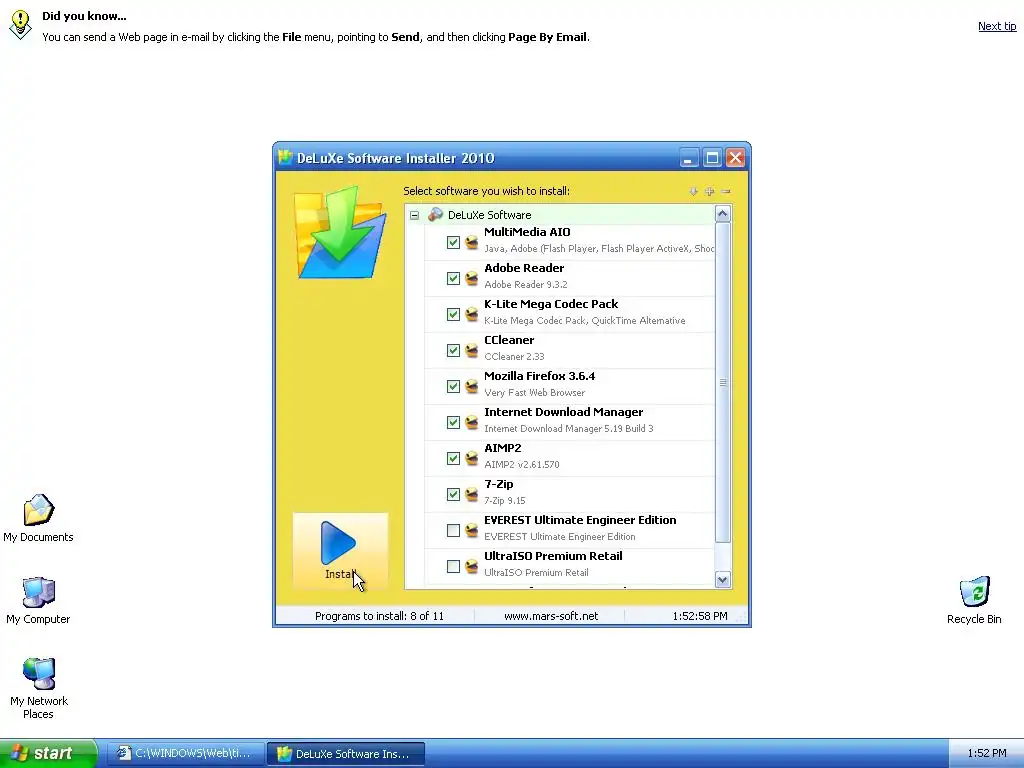Viewport: 1024px width, 768px height.
Task: Select the Adobe Reader 9.3.2 description
Action: 526,285
